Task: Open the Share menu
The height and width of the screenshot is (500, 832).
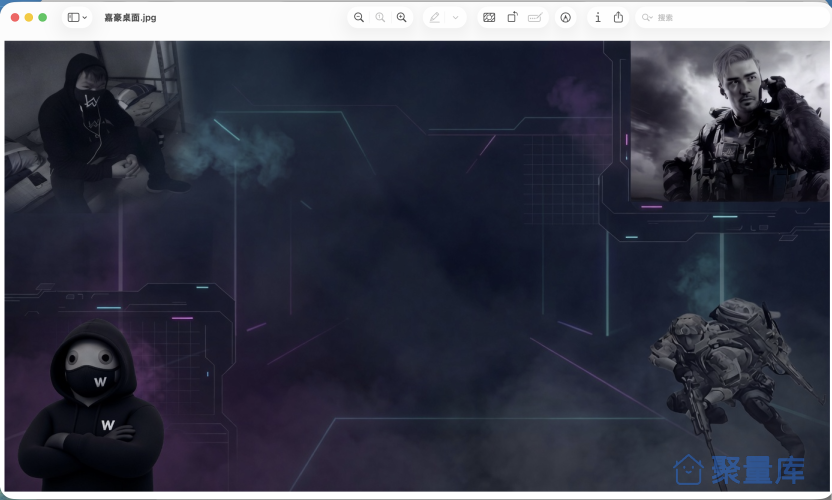Action: [x=618, y=18]
